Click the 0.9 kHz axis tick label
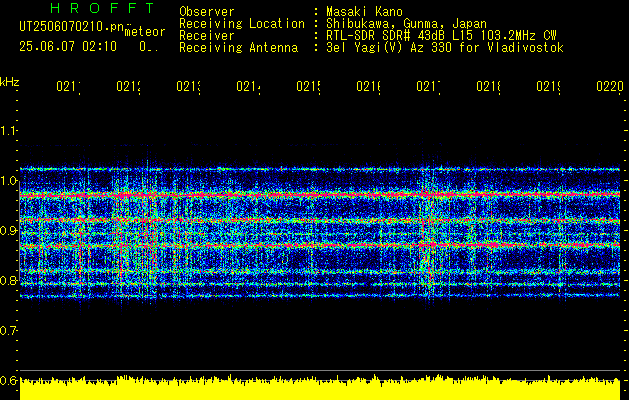Screen dimensions: 629x400 9,230
